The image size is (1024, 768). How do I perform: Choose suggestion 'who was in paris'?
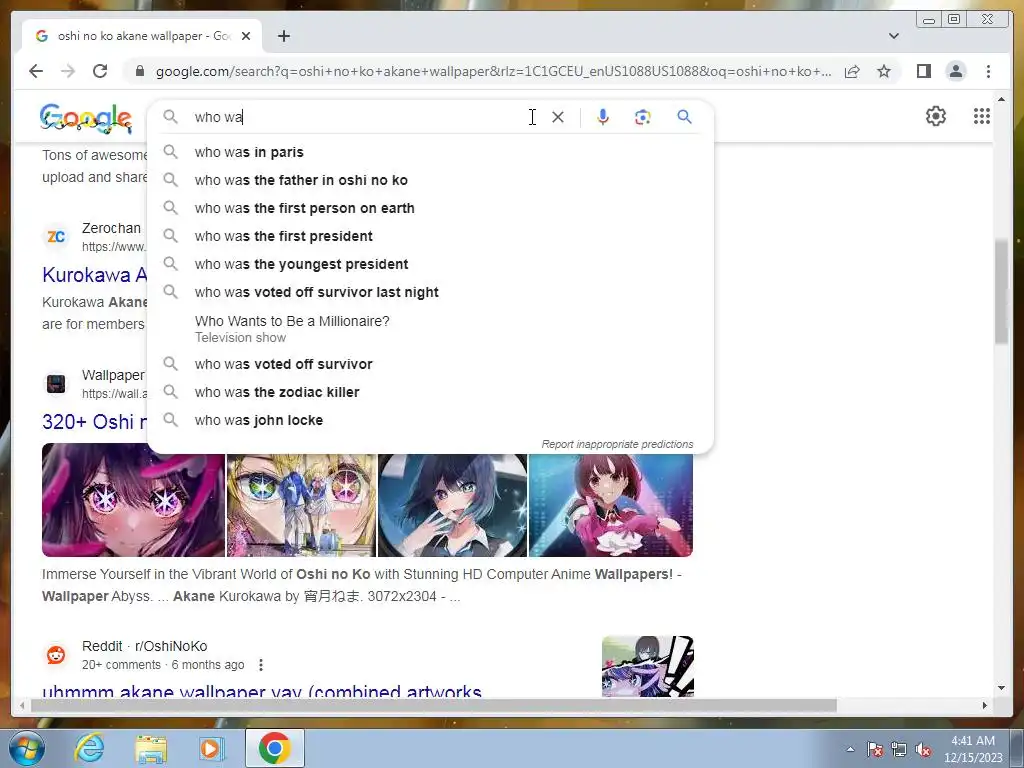click(430, 152)
